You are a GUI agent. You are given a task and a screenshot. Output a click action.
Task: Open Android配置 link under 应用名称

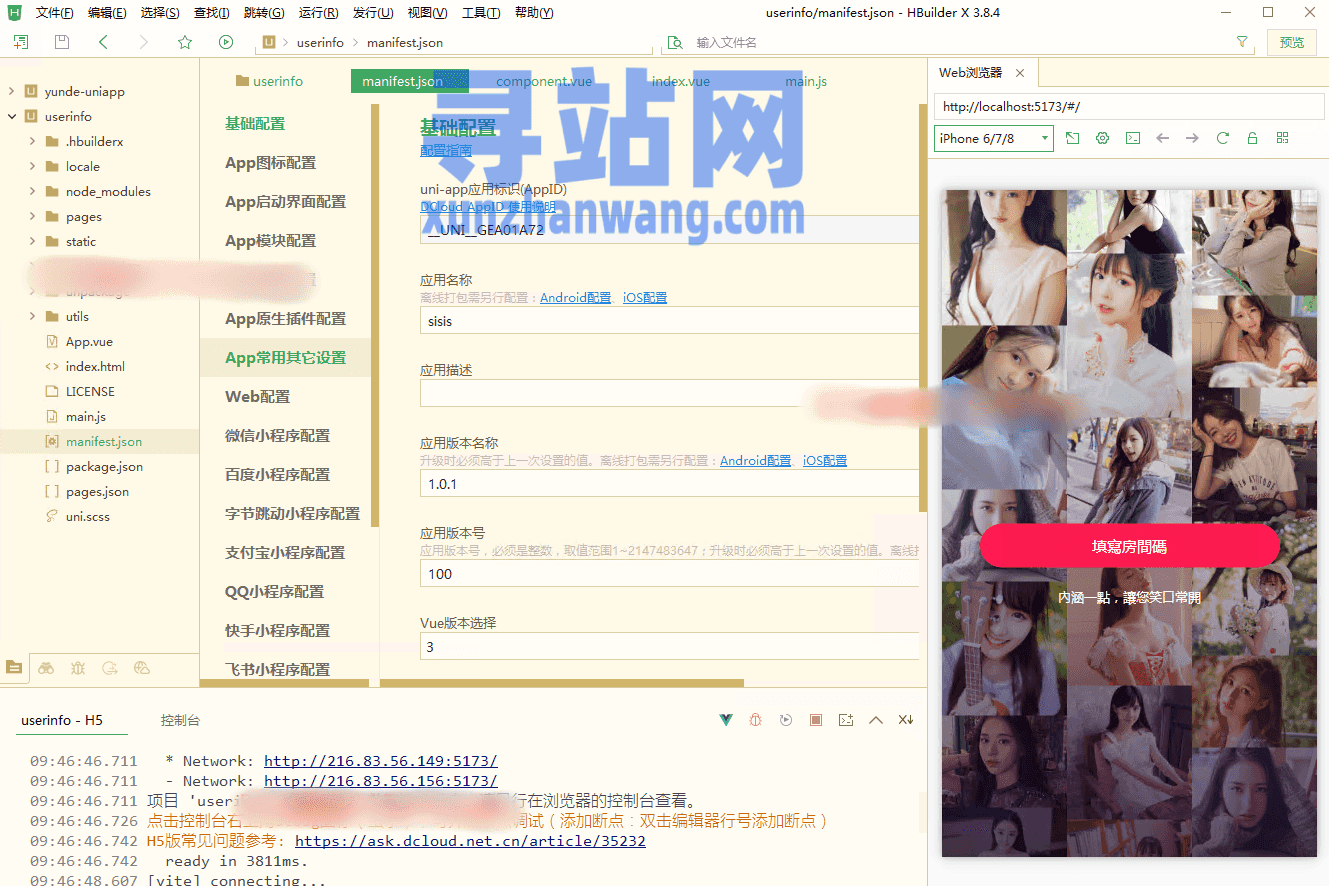[575, 297]
